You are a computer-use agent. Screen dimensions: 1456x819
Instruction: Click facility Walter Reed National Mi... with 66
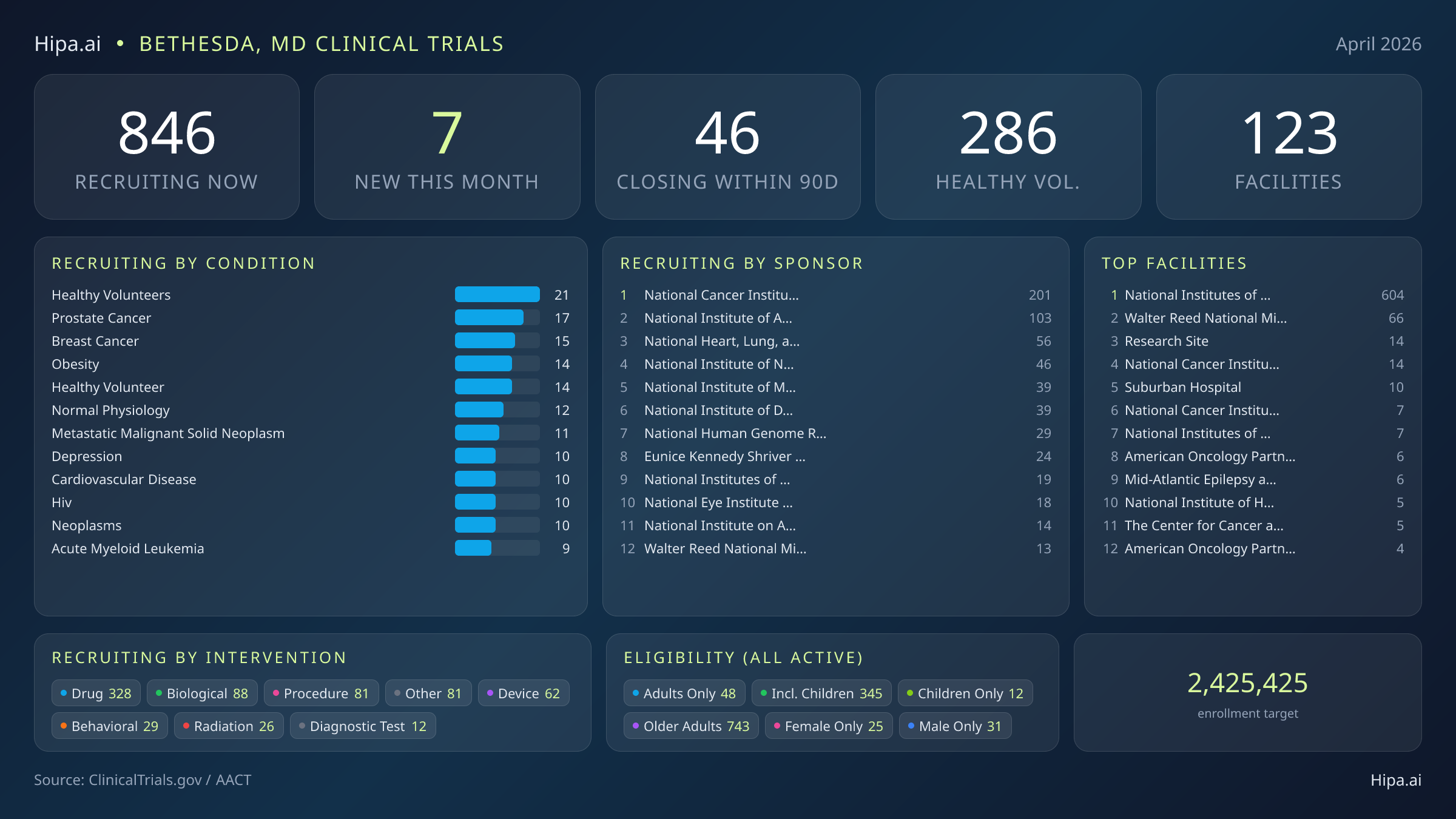pos(1253,318)
